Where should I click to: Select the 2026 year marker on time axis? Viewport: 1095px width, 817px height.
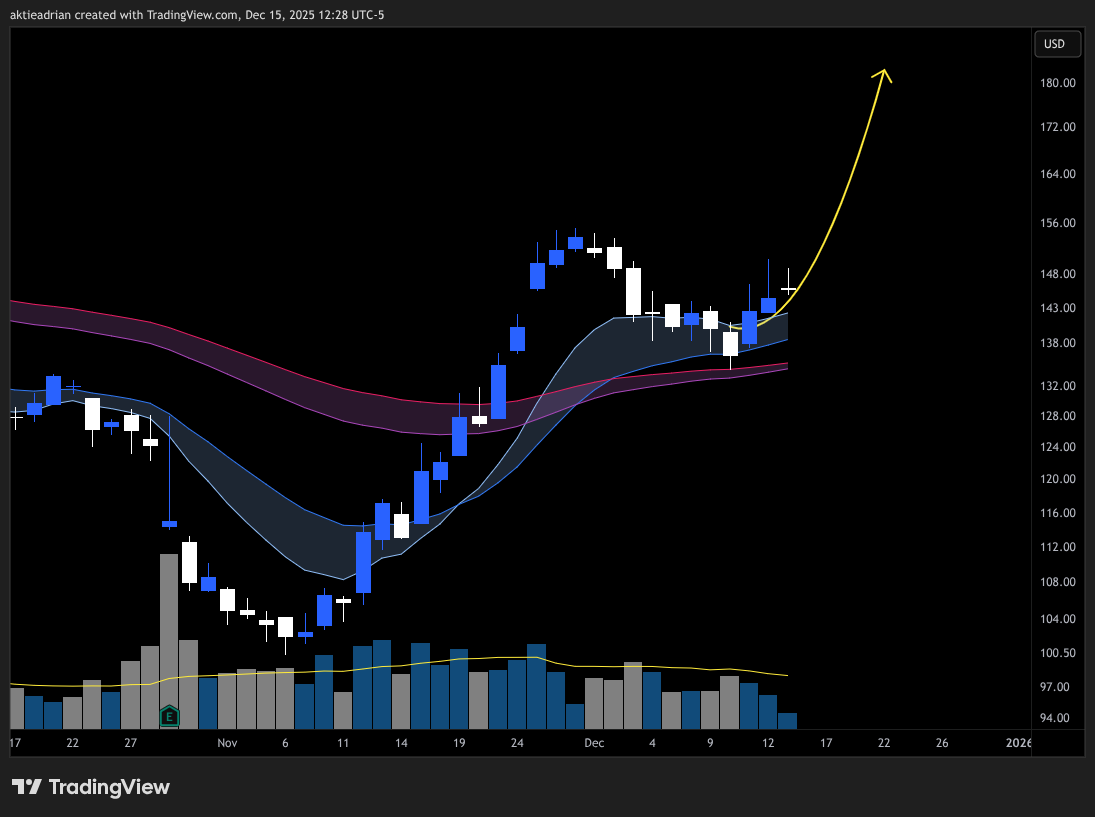1018,743
